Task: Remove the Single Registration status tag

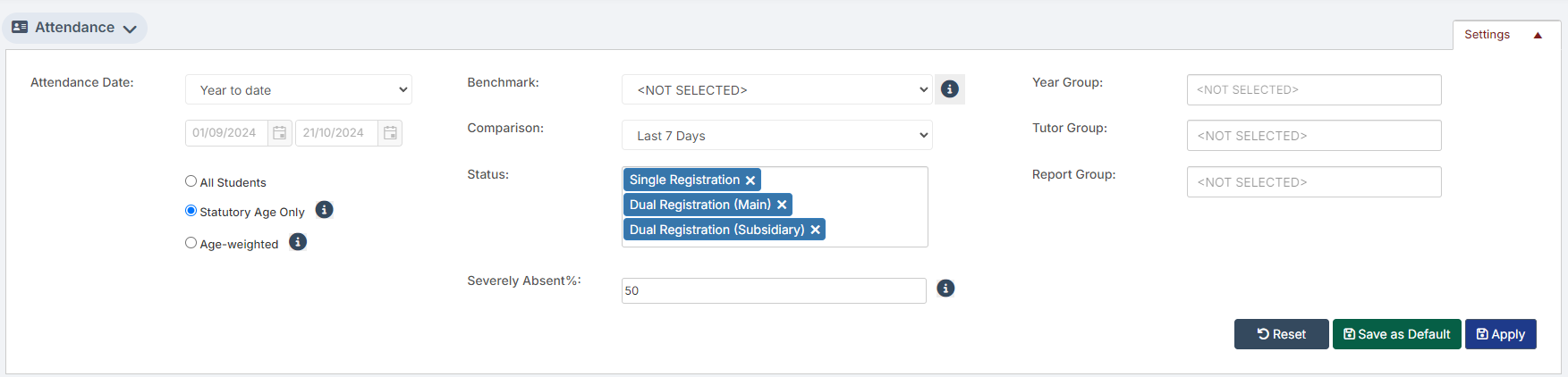Action: [750, 180]
